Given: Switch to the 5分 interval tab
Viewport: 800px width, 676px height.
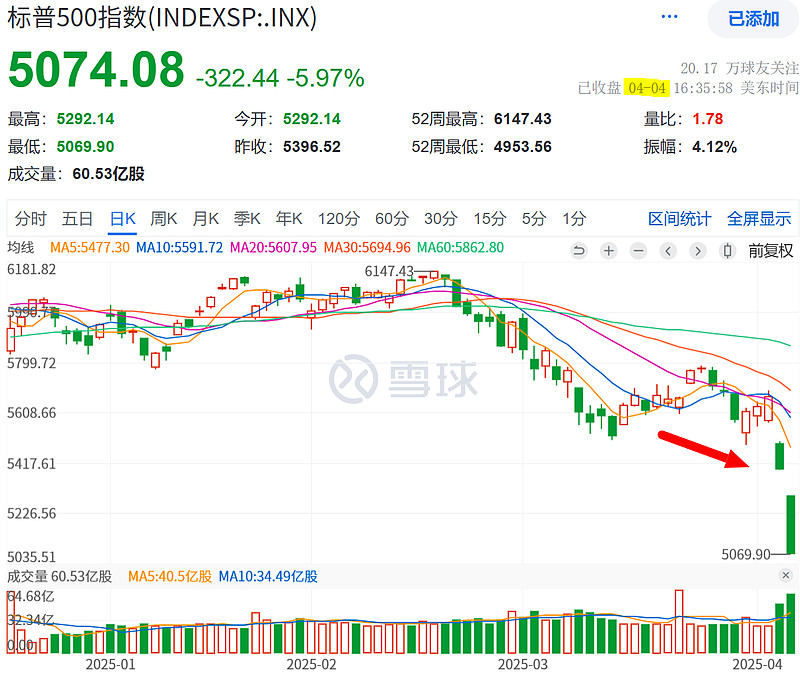Looking at the screenshot, I should pos(534,219).
